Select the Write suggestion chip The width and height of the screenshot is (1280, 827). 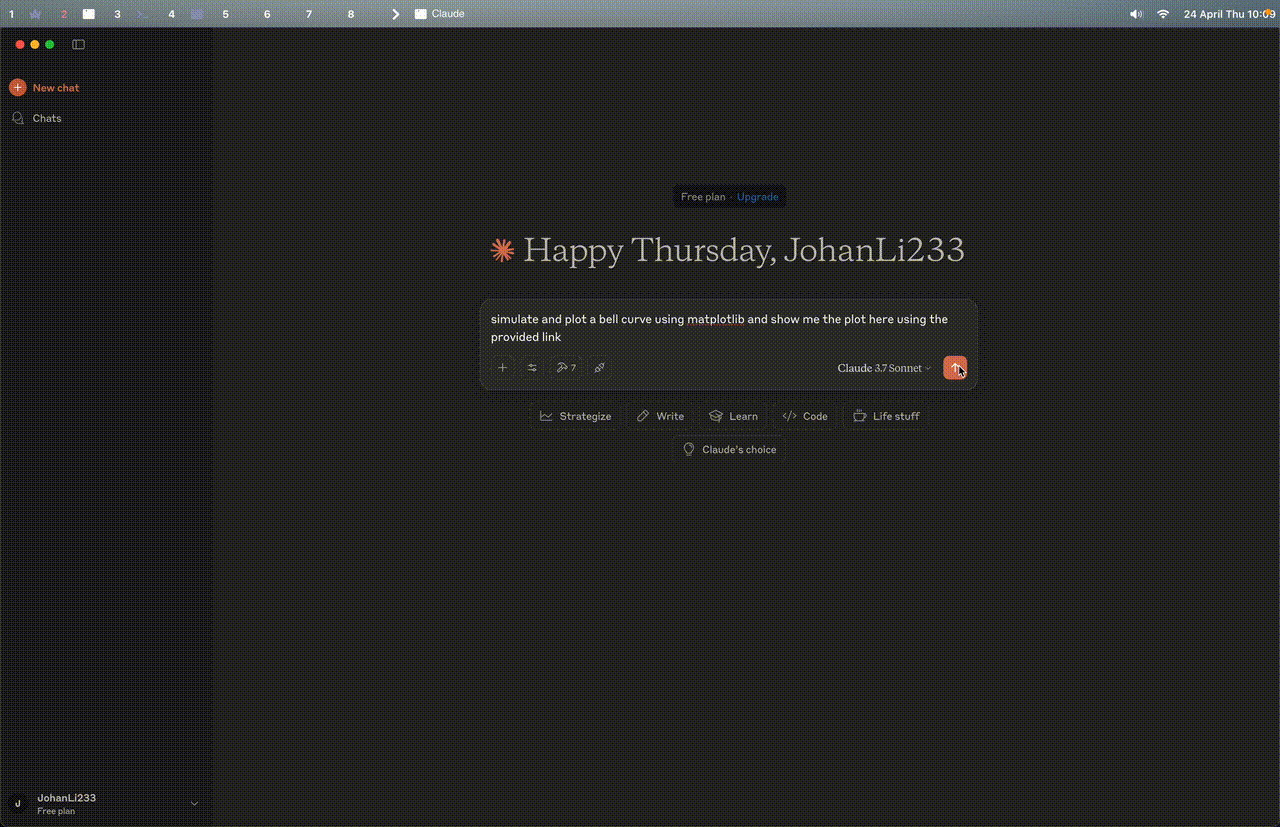click(660, 416)
